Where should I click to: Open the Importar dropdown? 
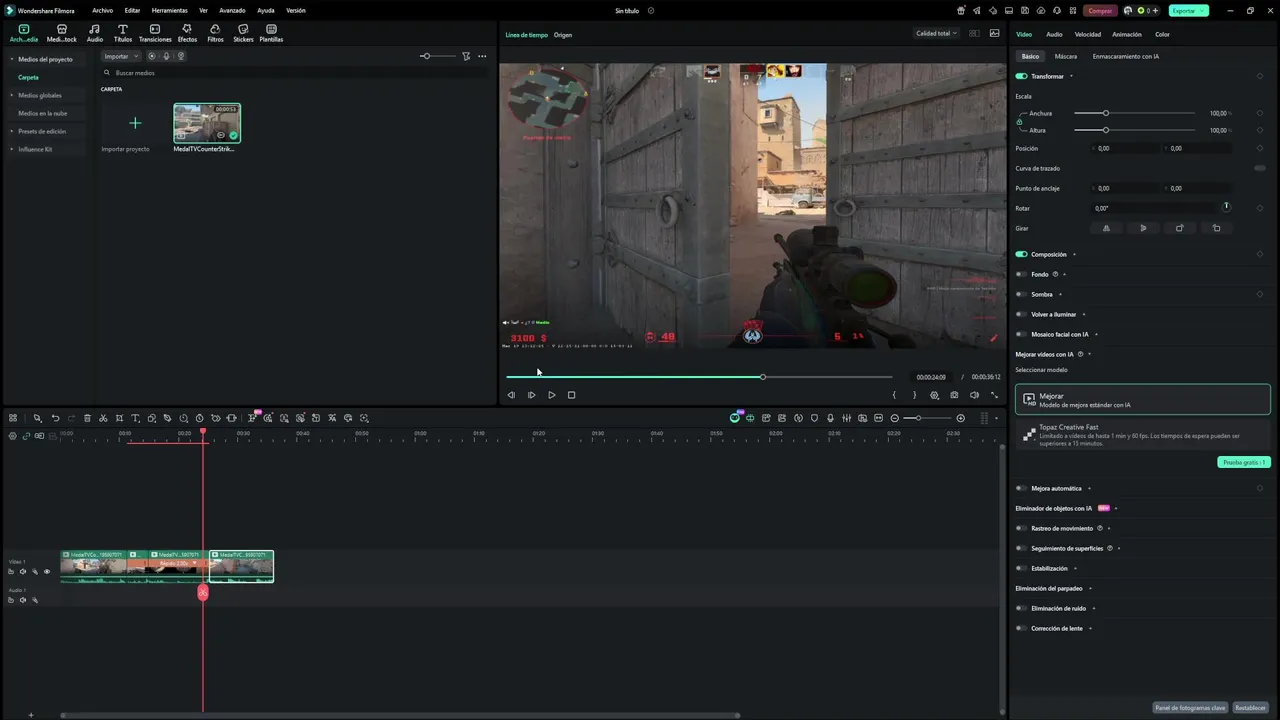[122, 56]
